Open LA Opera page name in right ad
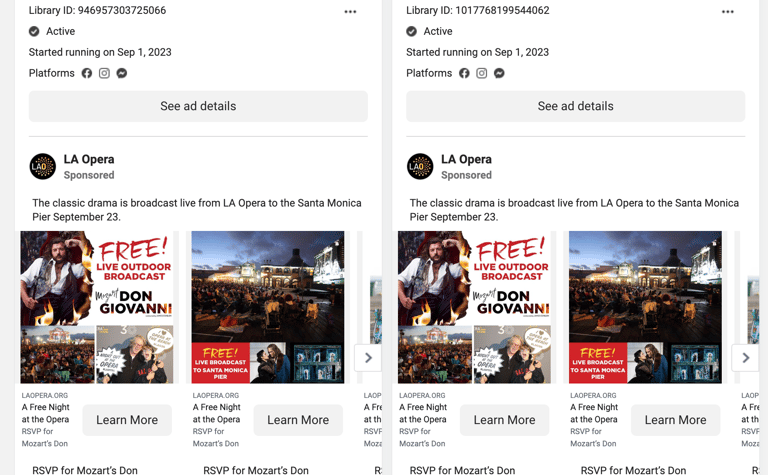The width and height of the screenshot is (768, 475). pyautogui.click(x=466, y=160)
